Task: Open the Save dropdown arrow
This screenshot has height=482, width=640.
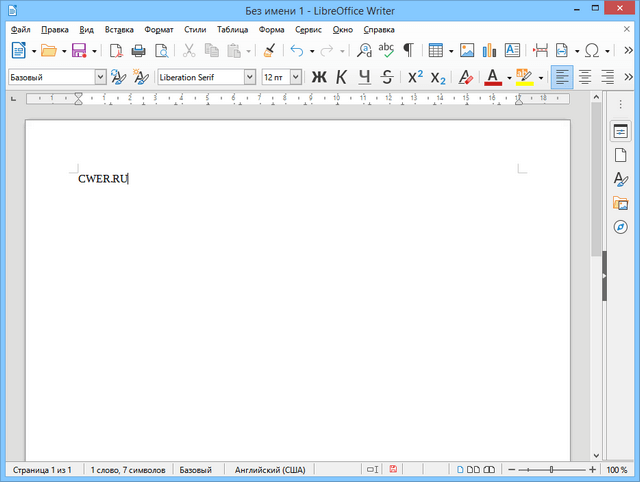Action: (94, 51)
